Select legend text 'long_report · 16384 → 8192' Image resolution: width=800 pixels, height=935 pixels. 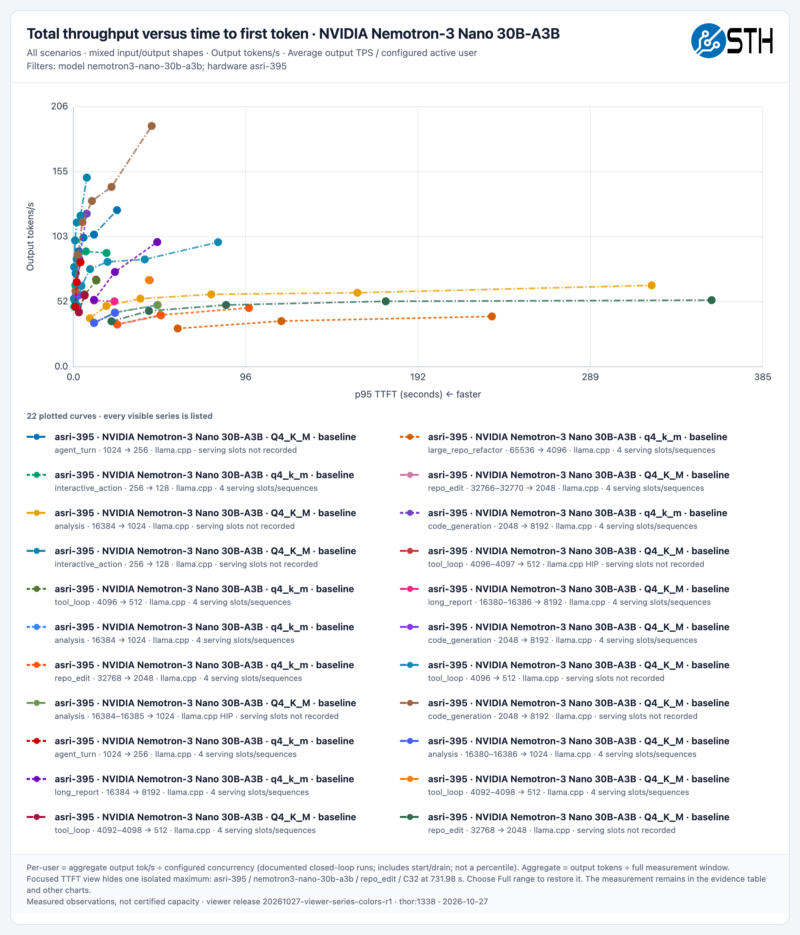[x=107, y=792]
